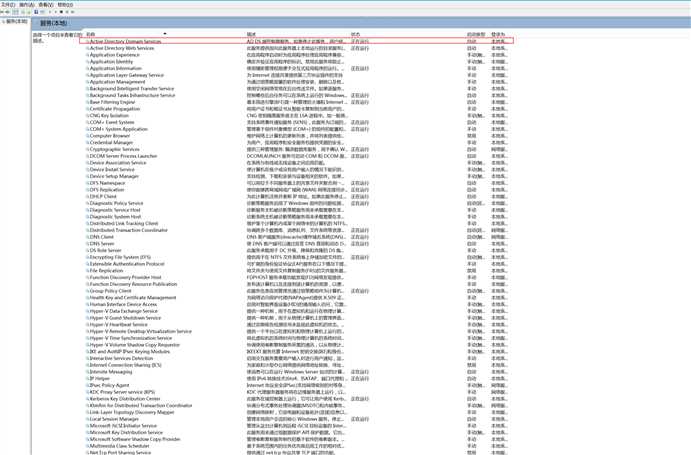Select Computer Browser service
691x455 pixels.
(110, 136)
